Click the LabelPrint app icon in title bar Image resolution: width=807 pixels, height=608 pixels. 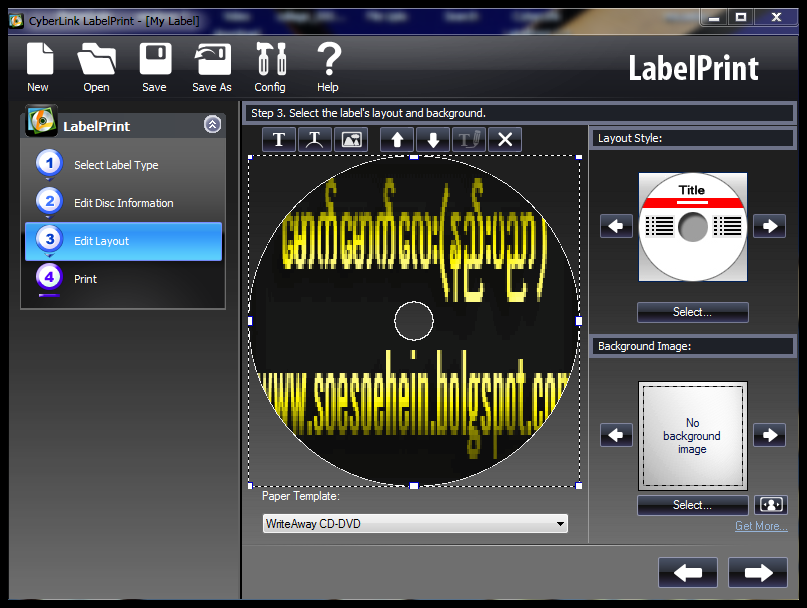click(17, 21)
